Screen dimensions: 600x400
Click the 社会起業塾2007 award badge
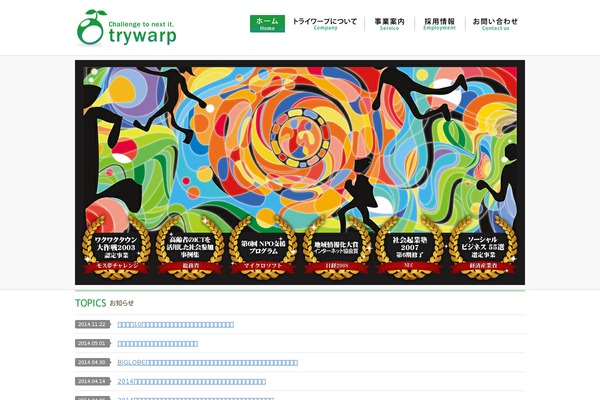[409, 248]
